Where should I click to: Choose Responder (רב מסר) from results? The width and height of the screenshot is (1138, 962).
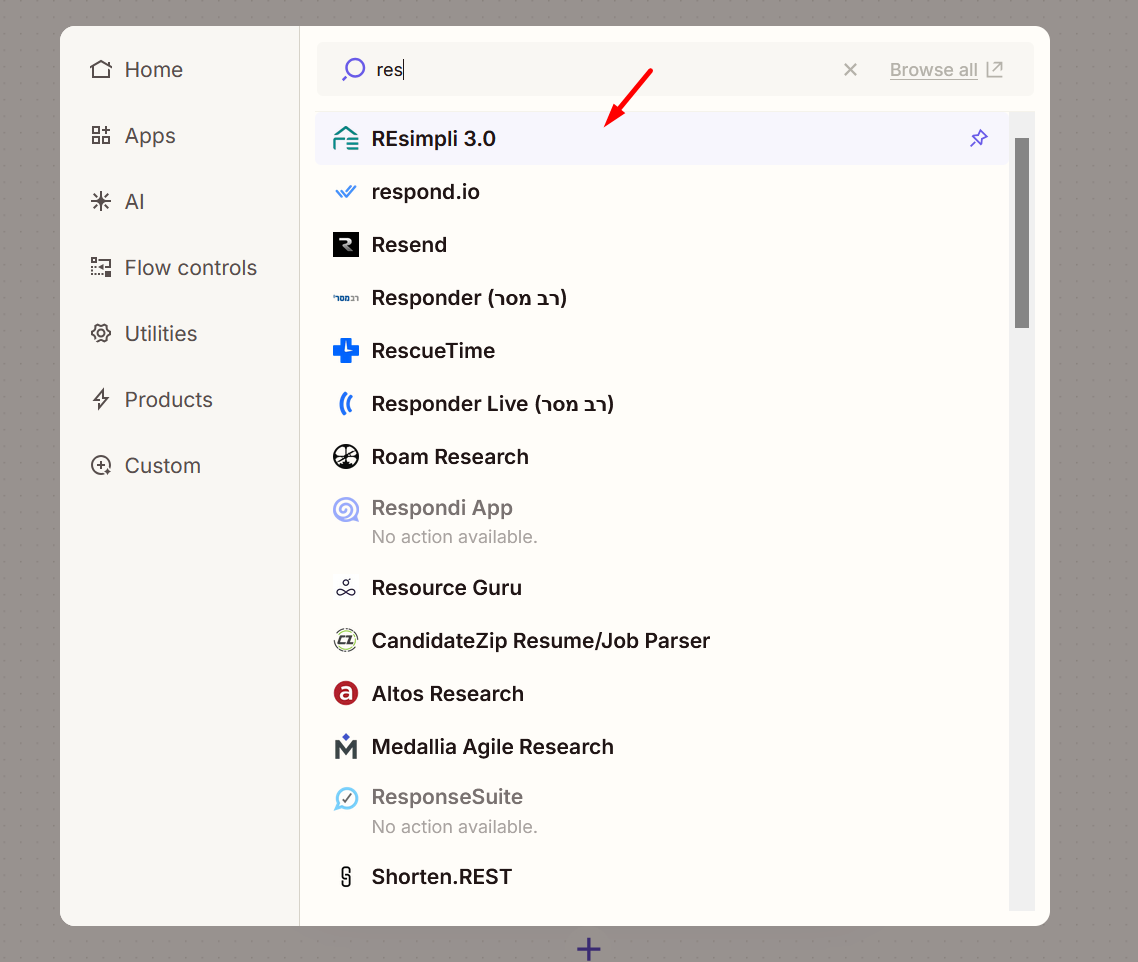click(661, 298)
